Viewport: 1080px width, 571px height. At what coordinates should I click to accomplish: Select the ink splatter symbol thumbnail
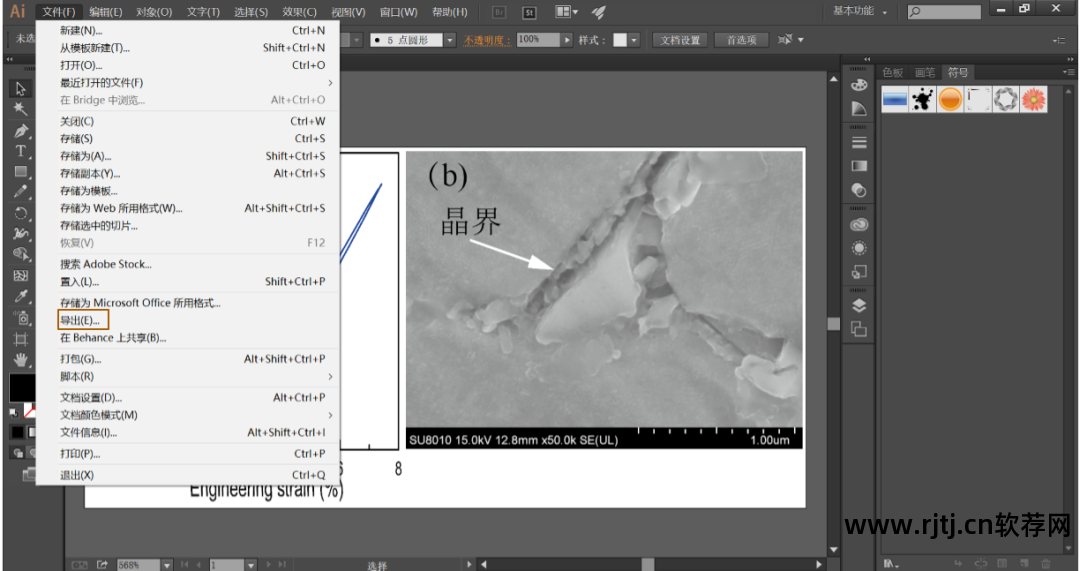[x=923, y=100]
